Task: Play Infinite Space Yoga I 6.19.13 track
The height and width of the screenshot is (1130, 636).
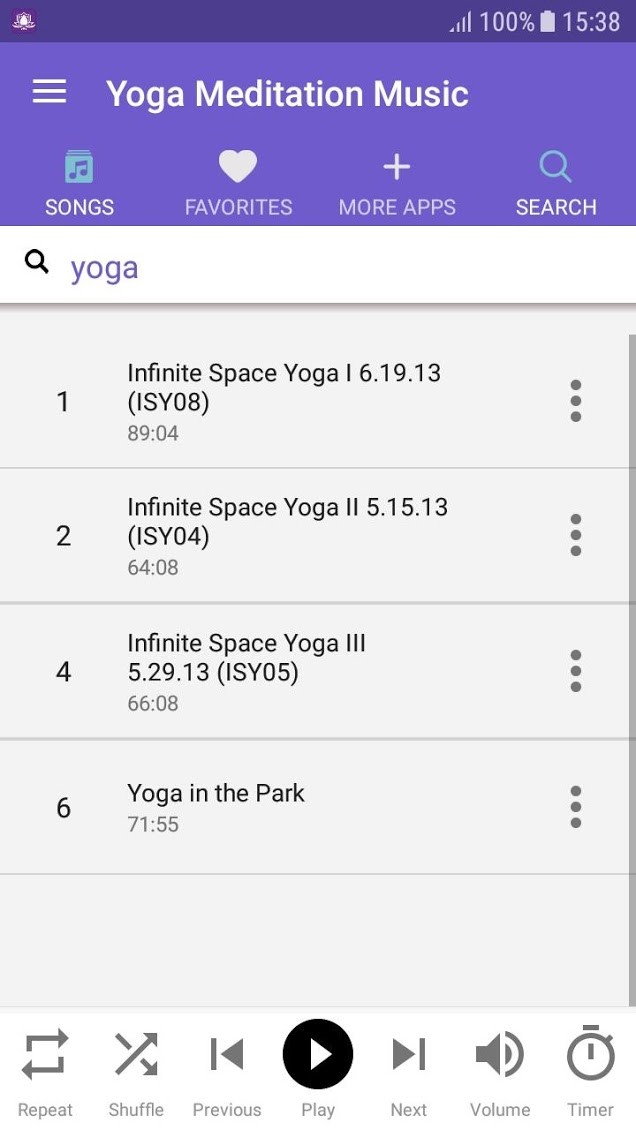Action: [300, 401]
